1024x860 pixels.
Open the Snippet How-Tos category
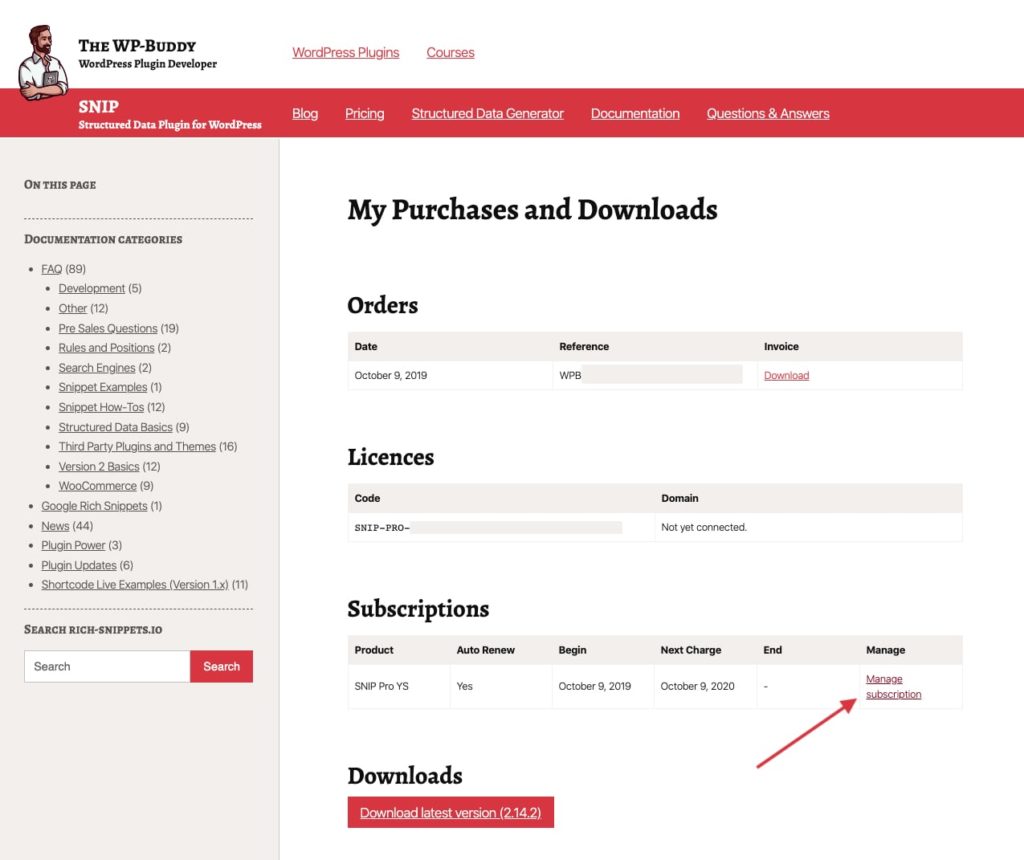click(101, 407)
